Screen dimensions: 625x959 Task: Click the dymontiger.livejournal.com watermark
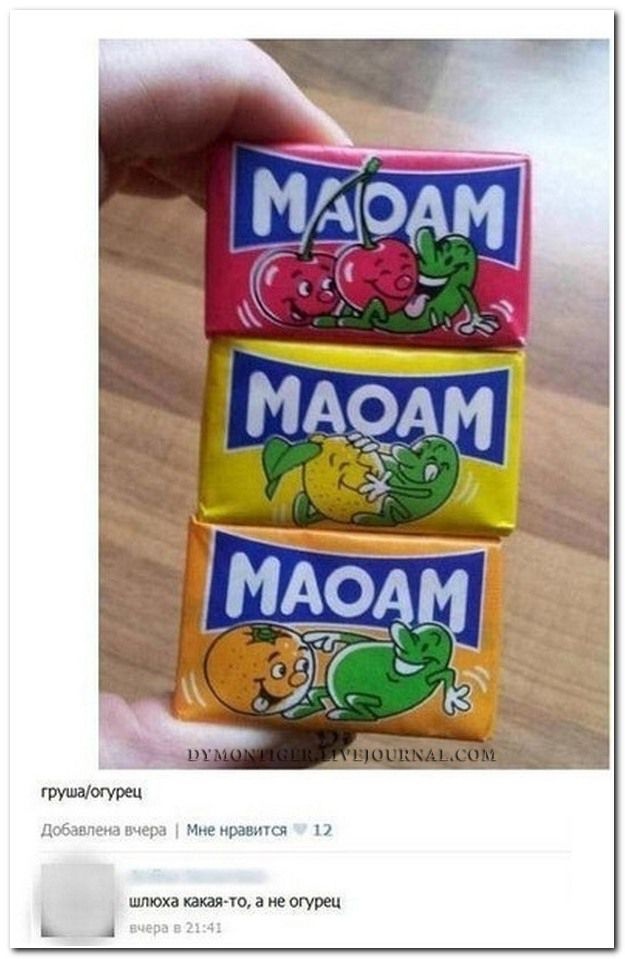coord(341,755)
